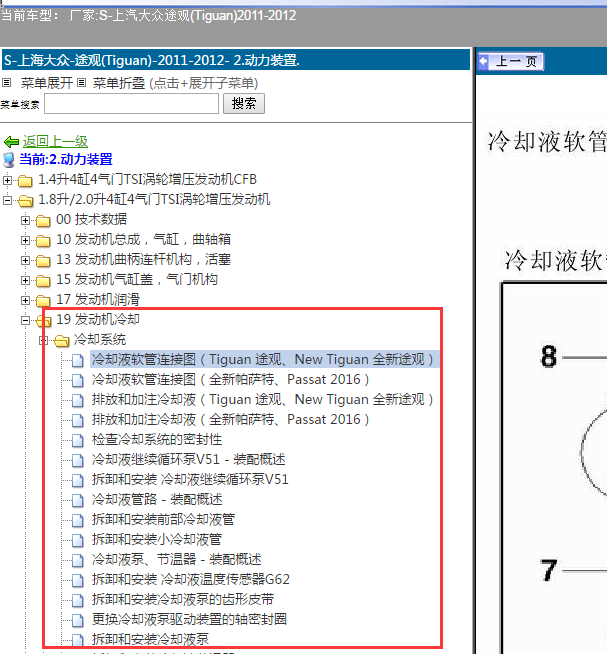Viewport: 607px width, 654px height.
Task: Click page icon of 拆卸和安装 冷却液温度传感器G62
Action: click(x=78, y=581)
